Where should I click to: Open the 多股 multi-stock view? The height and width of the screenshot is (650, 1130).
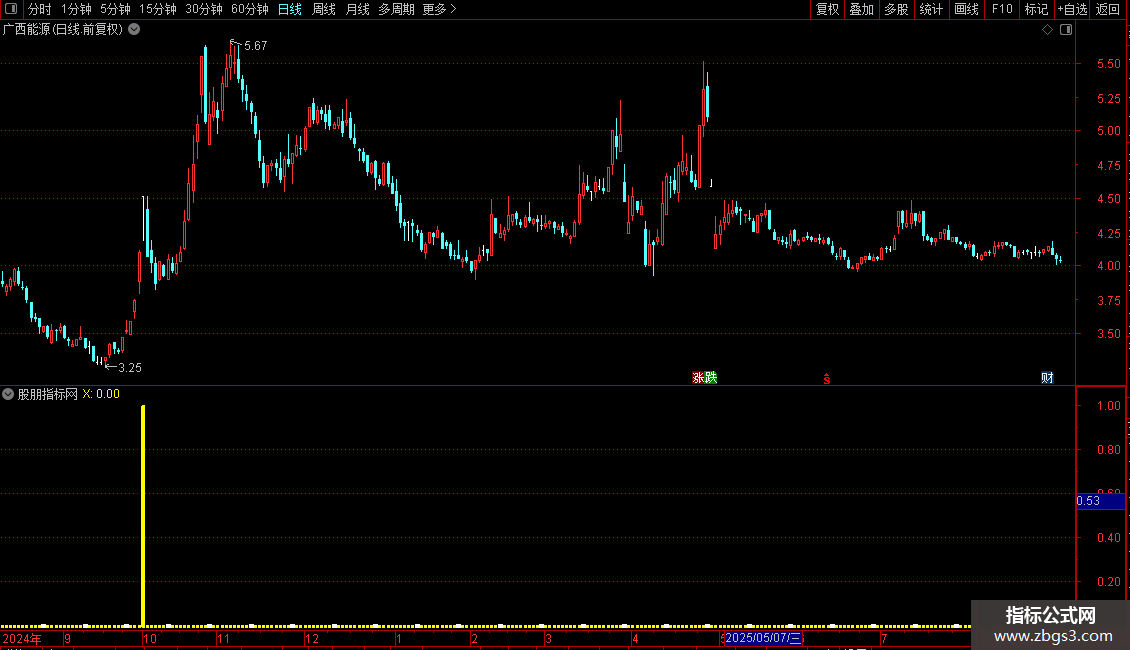(x=897, y=9)
